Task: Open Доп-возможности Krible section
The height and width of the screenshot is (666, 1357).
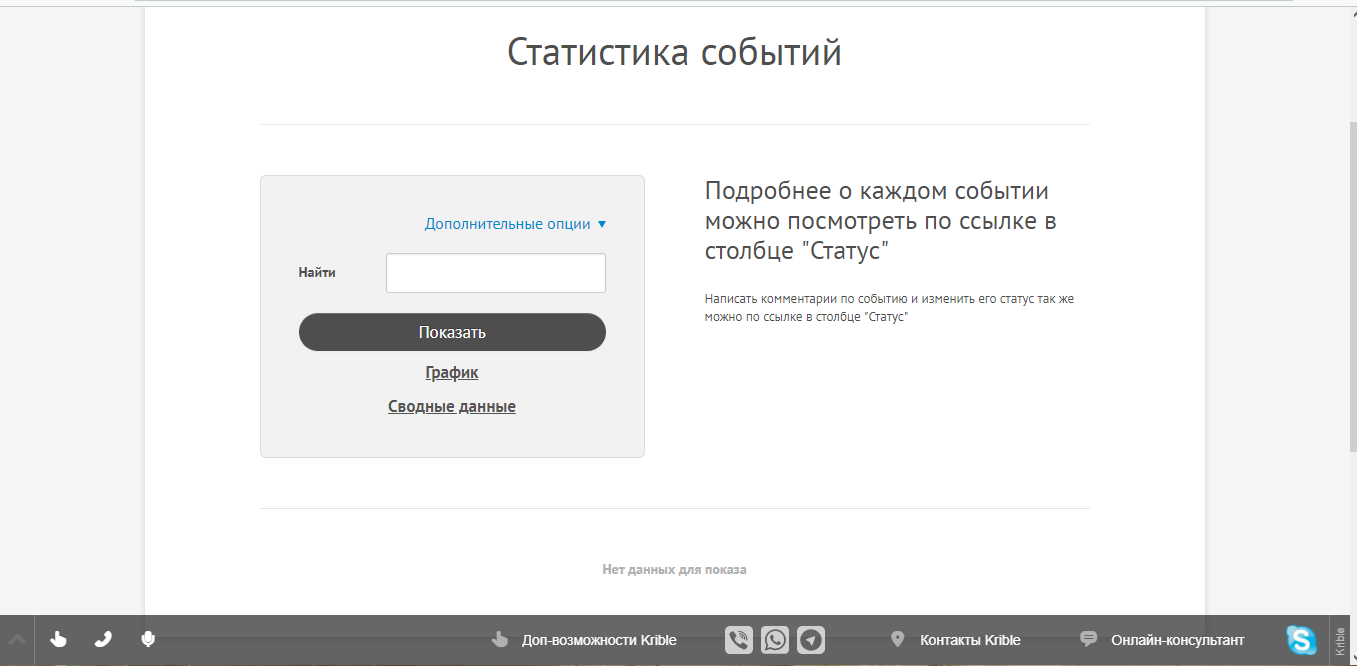Action: click(x=596, y=640)
